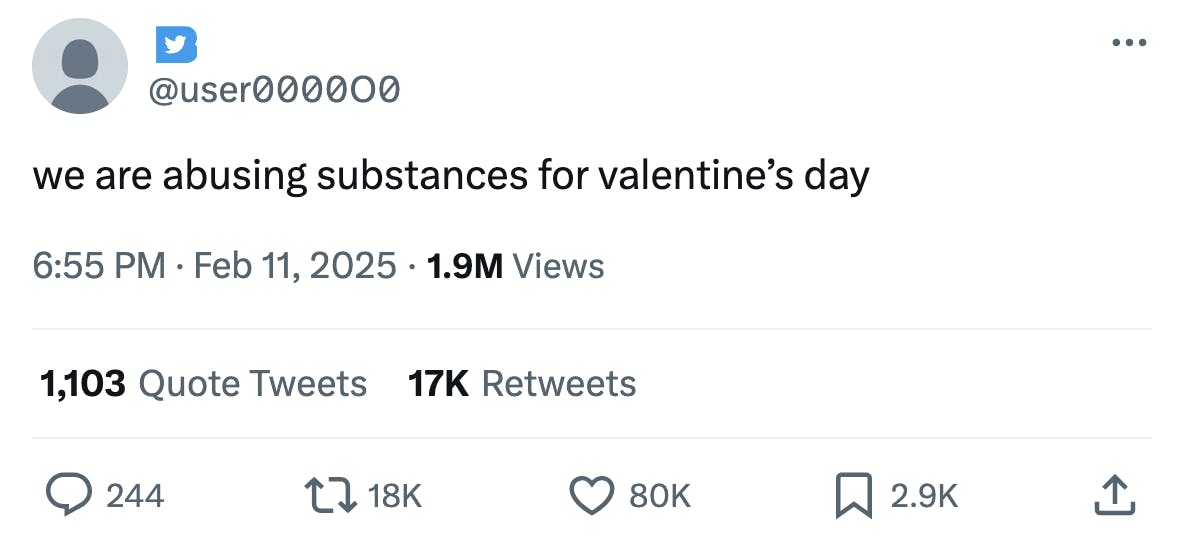This screenshot has height=542, width=1184.
Task: Click the 6:55 PM timestamp
Action: (x=99, y=266)
